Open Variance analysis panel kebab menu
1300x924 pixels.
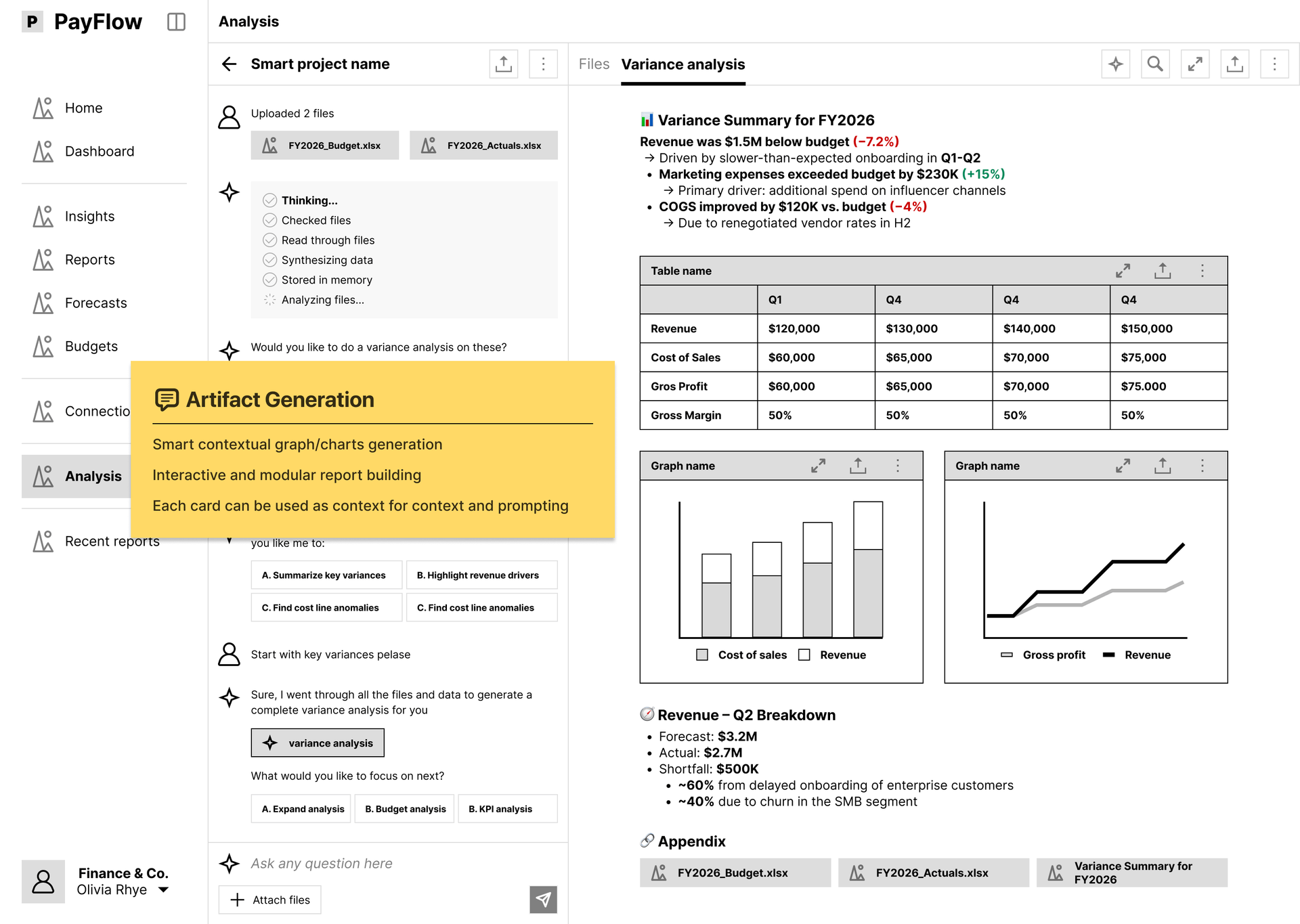(x=1274, y=64)
